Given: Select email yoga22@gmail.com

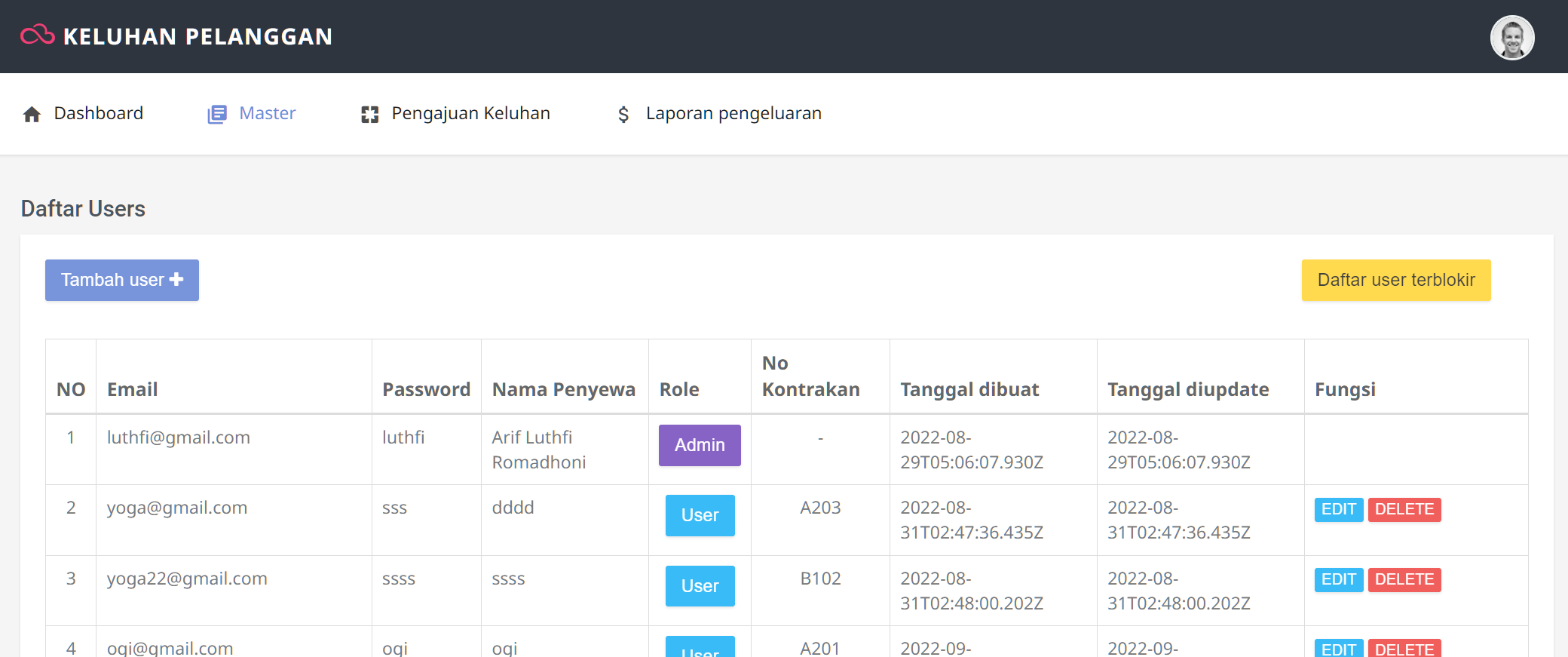Looking at the screenshot, I should [187, 579].
